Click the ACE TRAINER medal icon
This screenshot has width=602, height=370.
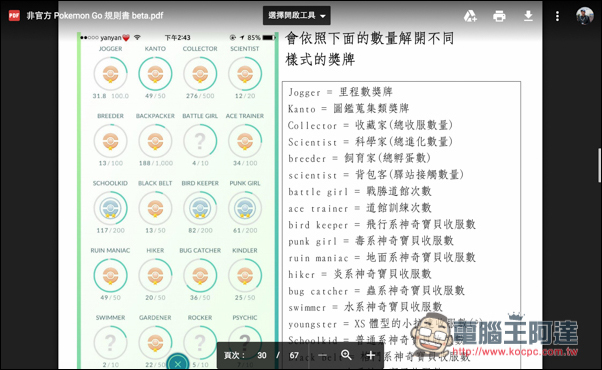(x=245, y=141)
